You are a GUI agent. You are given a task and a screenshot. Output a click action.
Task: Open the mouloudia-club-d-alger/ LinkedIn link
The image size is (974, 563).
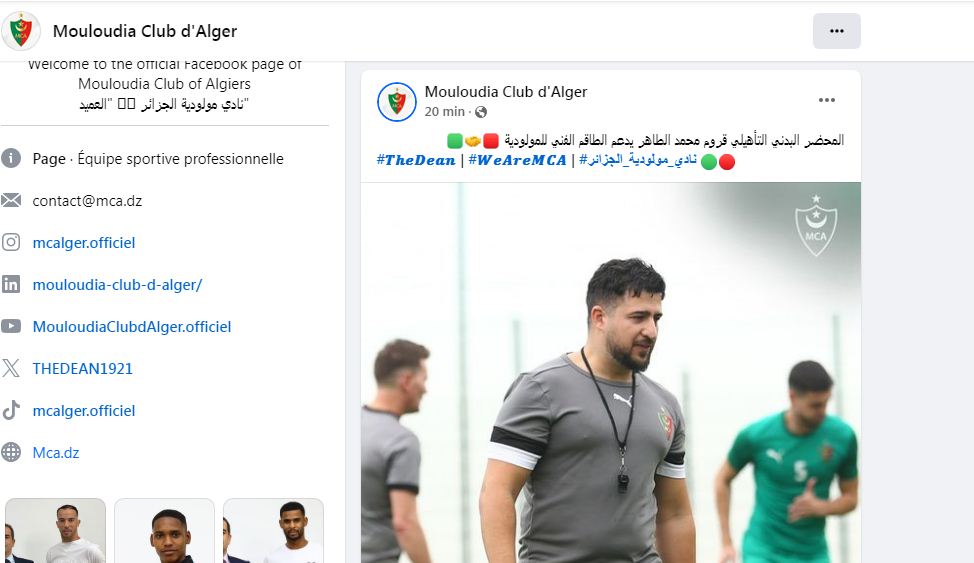click(117, 285)
